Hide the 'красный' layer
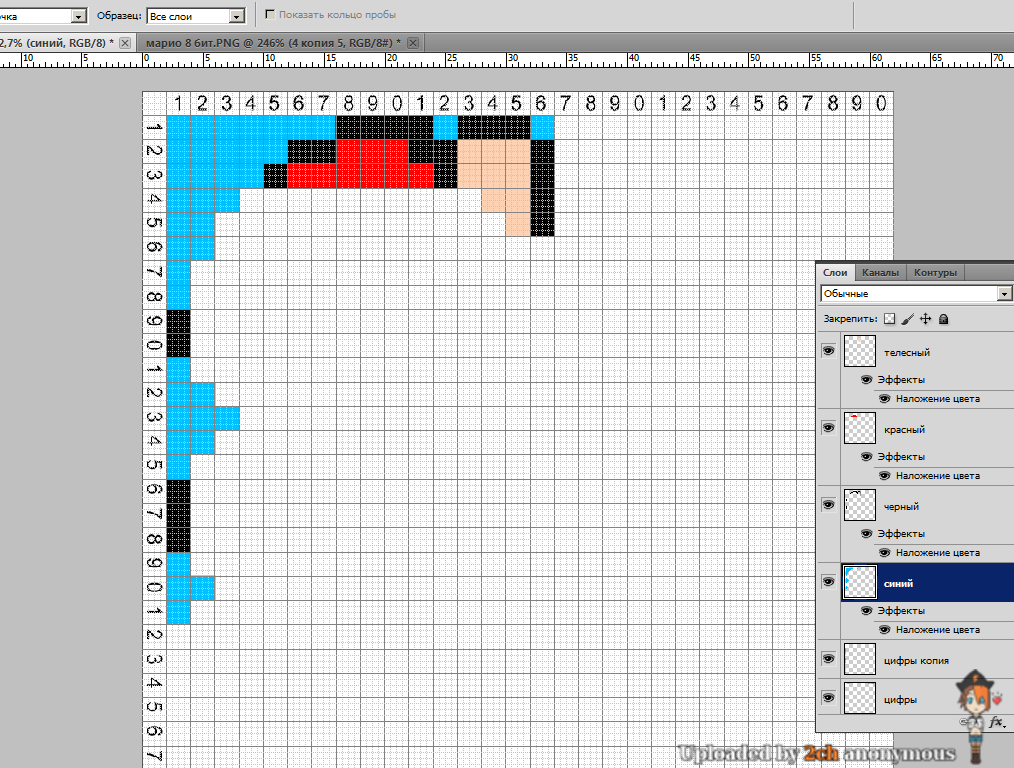Image resolution: width=1014 pixels, height=768 pixels. pos(828,428)
